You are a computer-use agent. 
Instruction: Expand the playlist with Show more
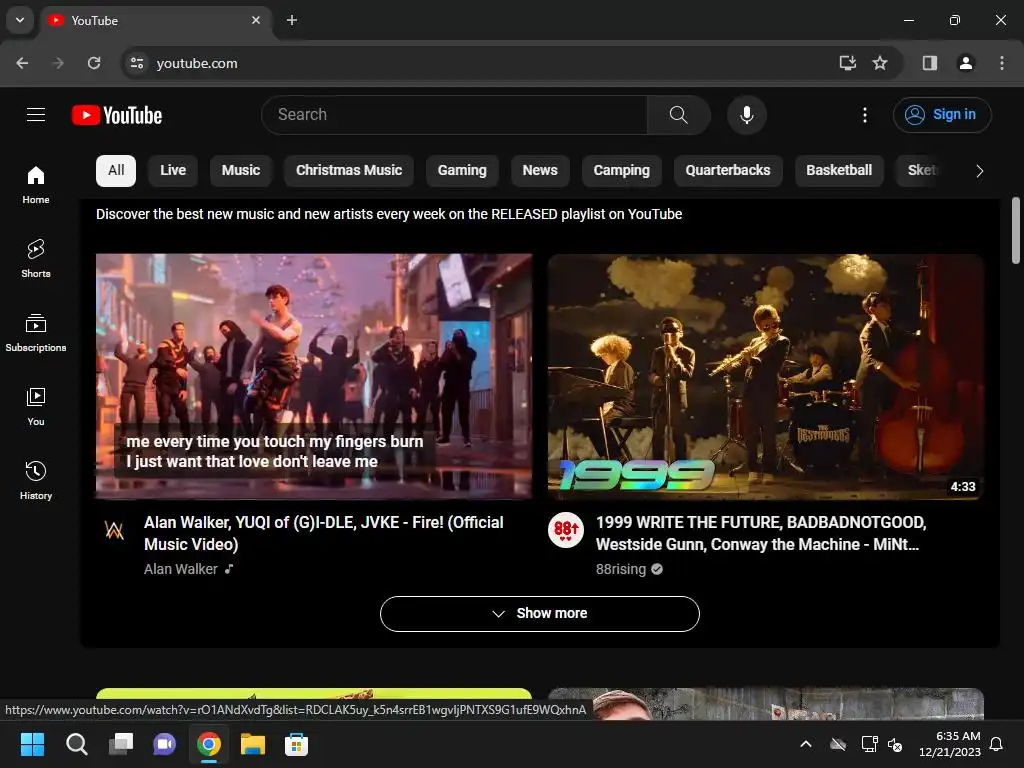pyautogui.click(x=539, y=614)
